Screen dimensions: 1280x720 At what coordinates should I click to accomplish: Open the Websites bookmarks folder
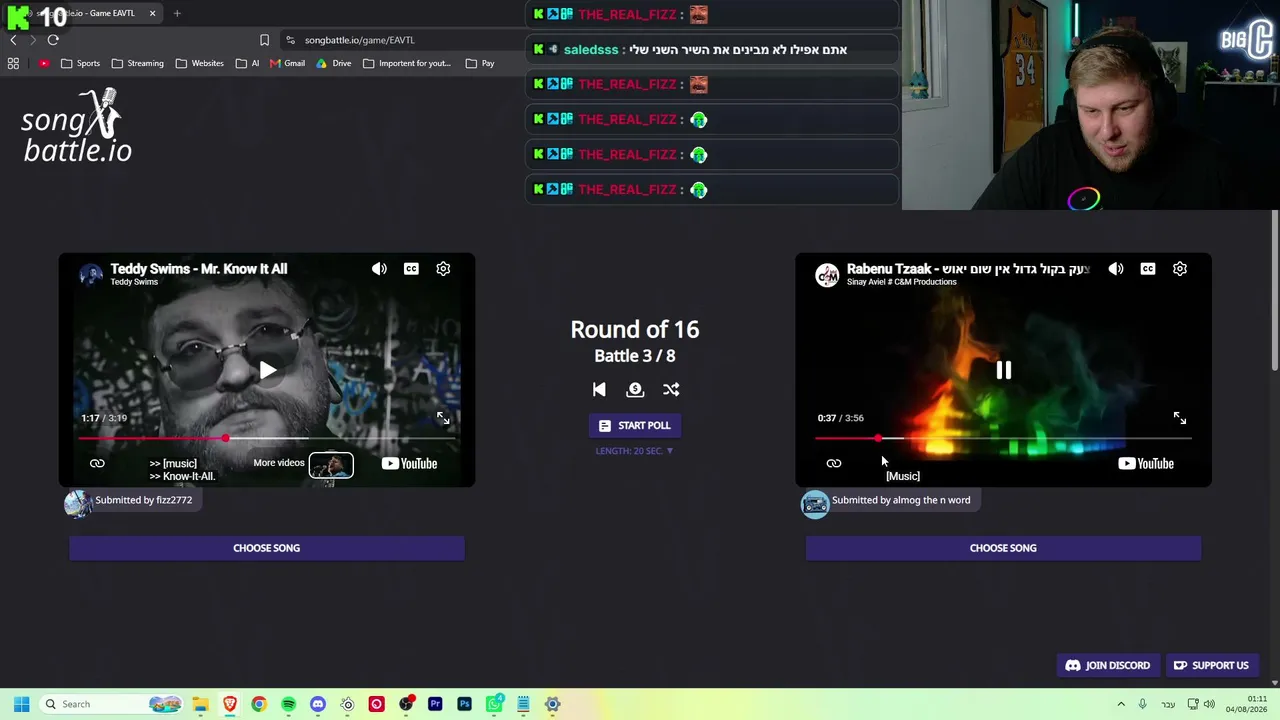point(199,63)
